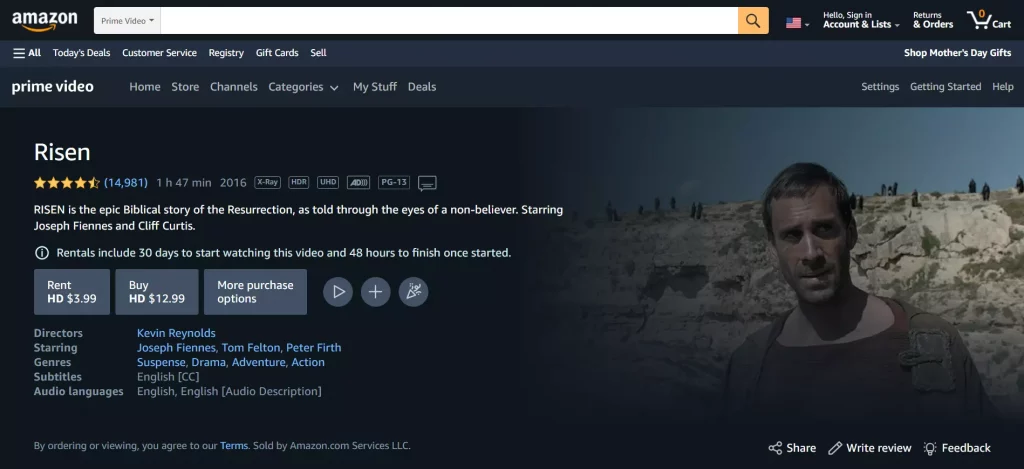This screenshot has height=469, width=1024.
Task: Click the HDR badge
Action: tap(298, 182)
